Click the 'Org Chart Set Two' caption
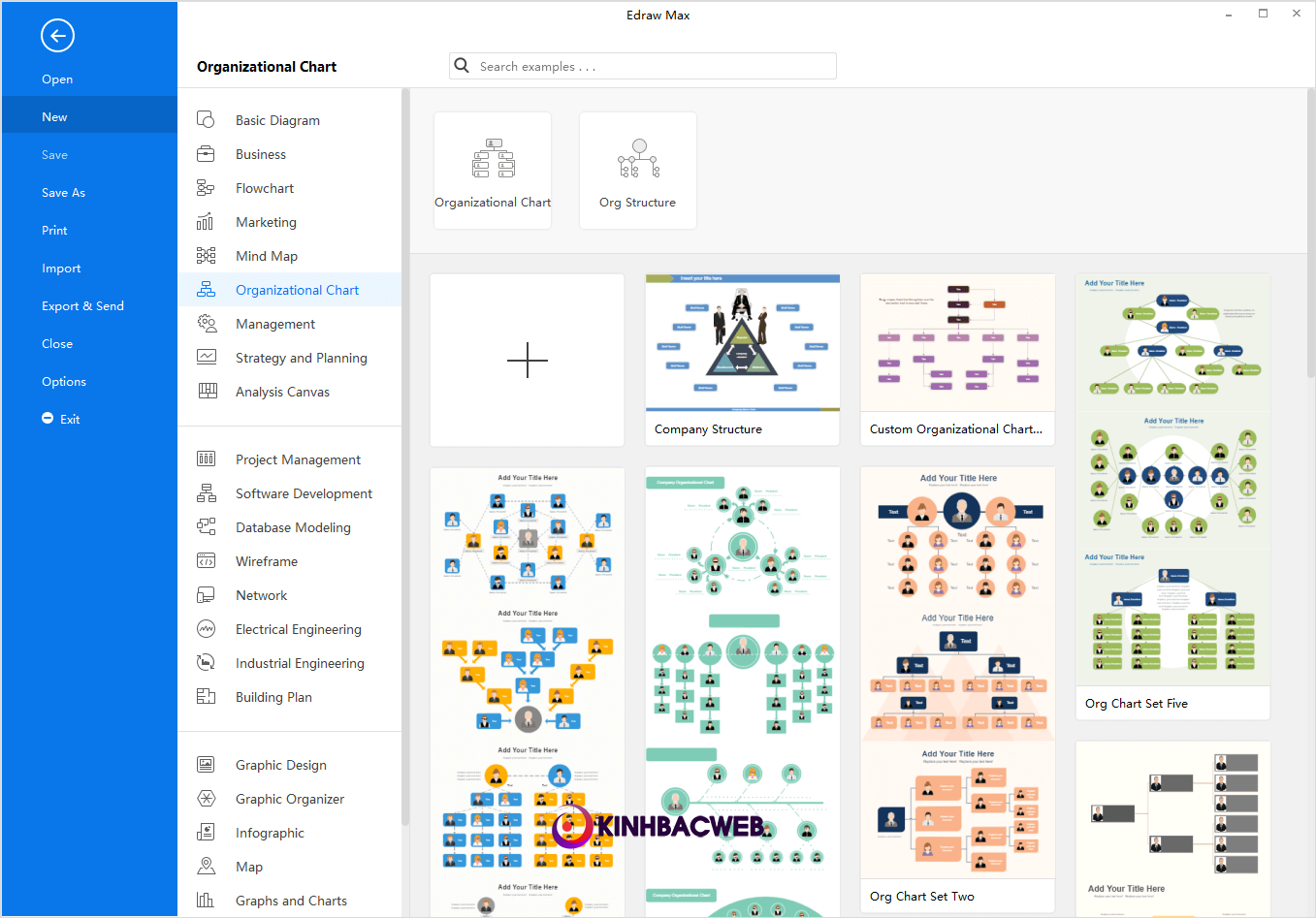Screen dimensions: 1316x918 [x=922, y=897]
